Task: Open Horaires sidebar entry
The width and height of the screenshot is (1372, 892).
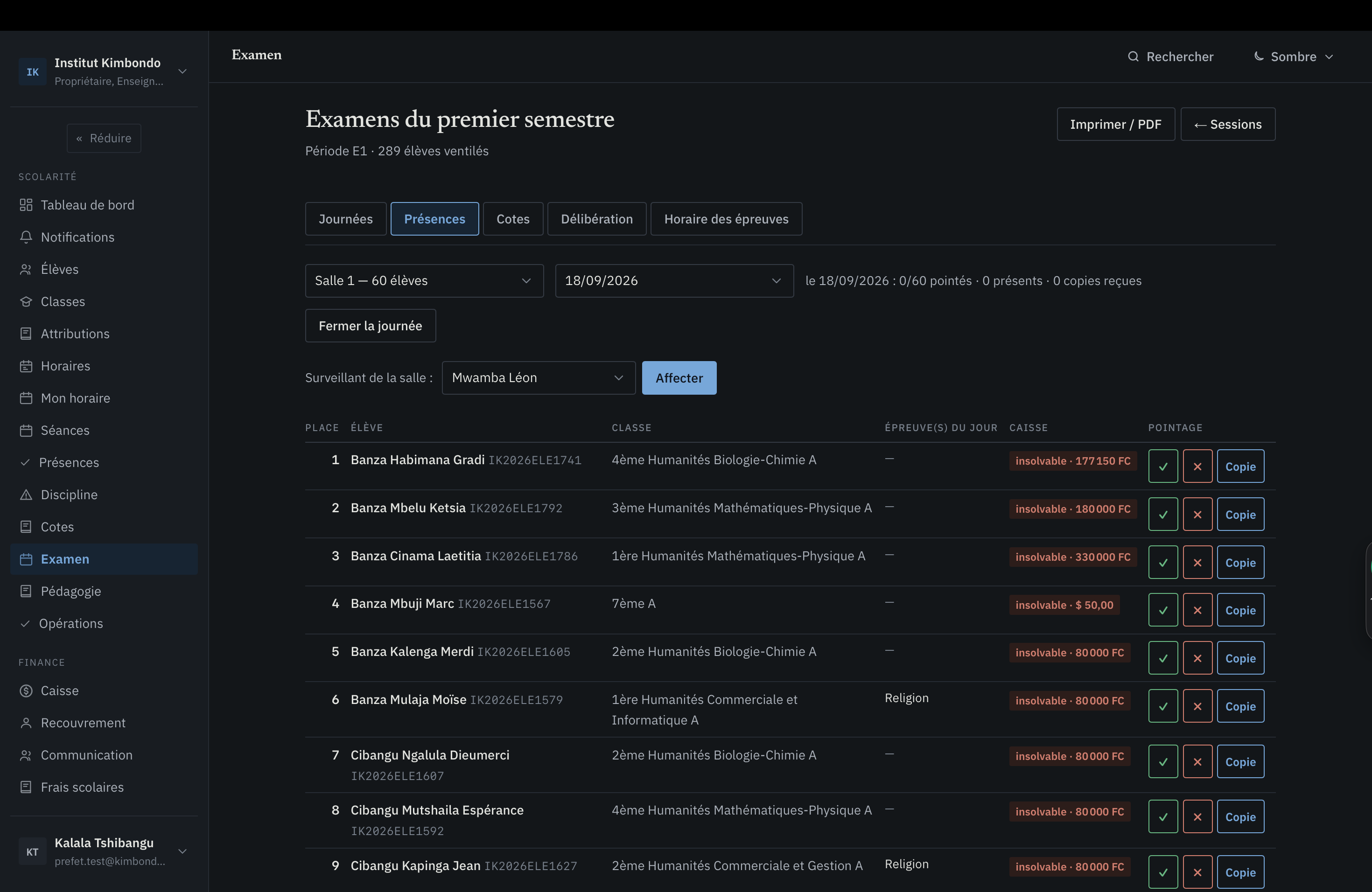Action: pos(104,367)
